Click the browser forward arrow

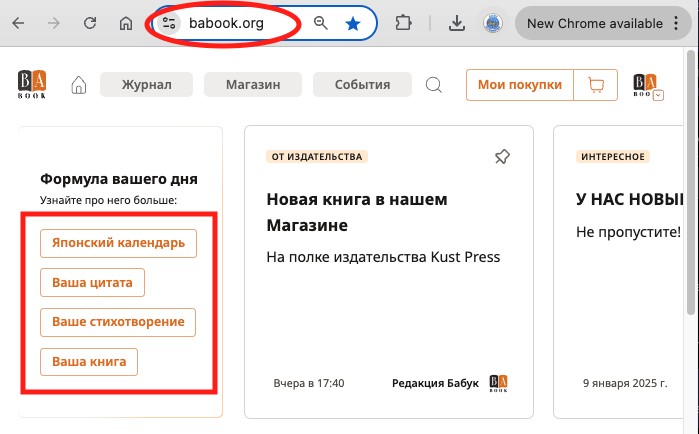tap(54, 23)
